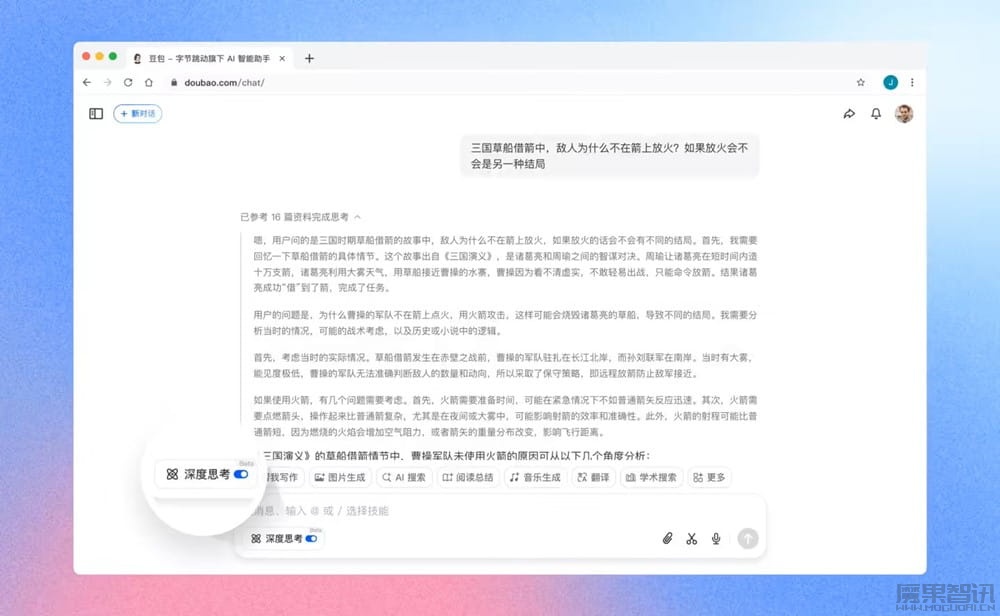Screen dimensions: 1000x616
Task: Select the 图片生成 skill chip
Action: point(341,477)
